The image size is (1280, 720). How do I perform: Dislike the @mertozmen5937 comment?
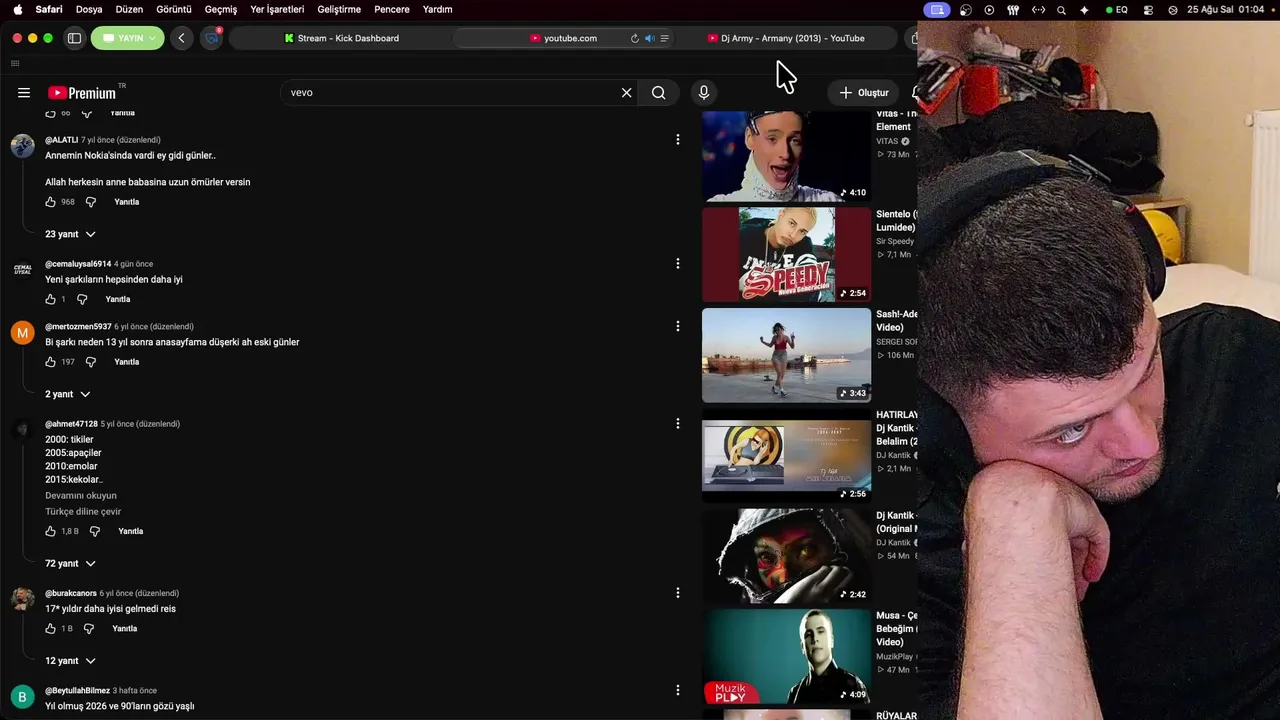(x=90, y=362)
